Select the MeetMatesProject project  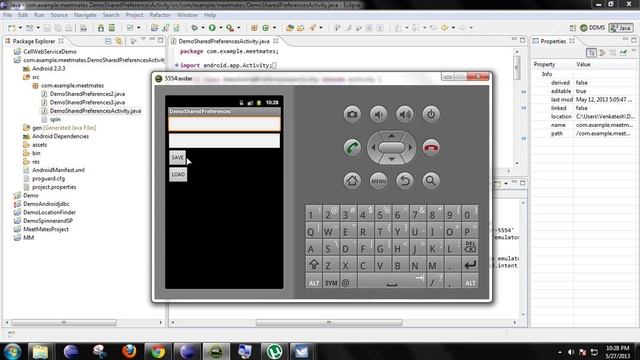tap(46, 229)
